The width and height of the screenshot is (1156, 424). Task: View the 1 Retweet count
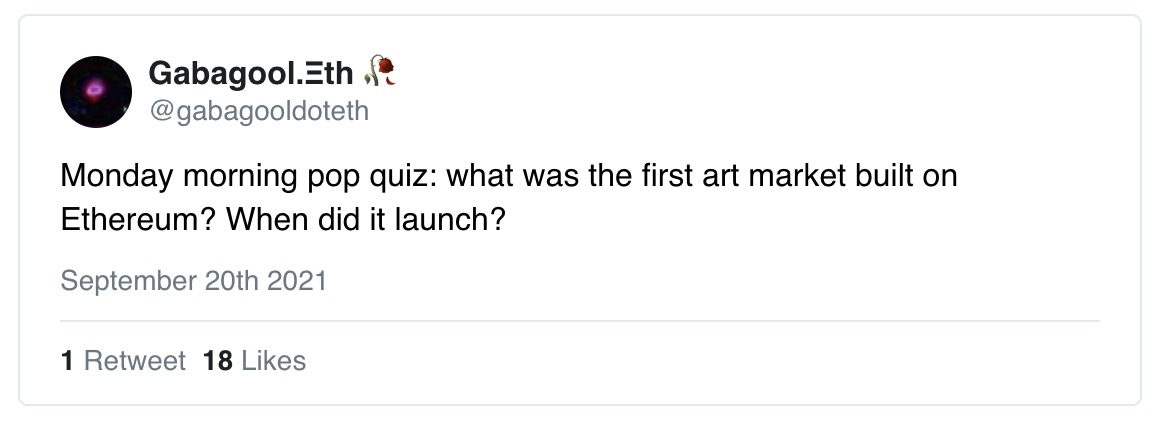(123, 360)
